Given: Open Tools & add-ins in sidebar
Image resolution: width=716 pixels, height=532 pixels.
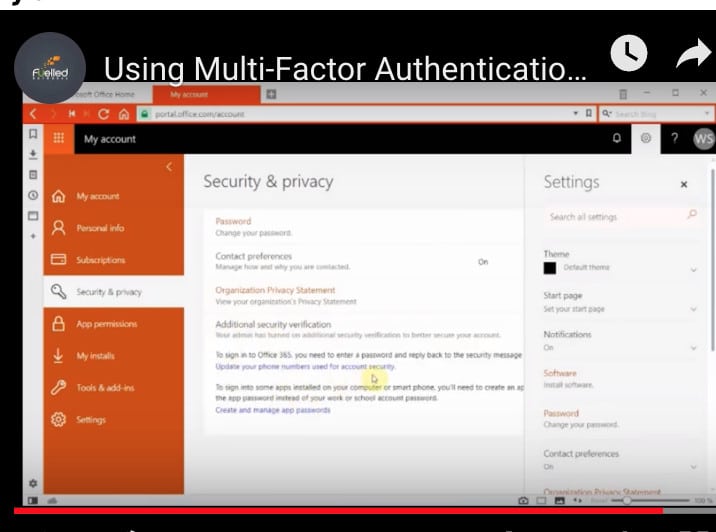Looking at the screenshot, I should pos(114,388).
